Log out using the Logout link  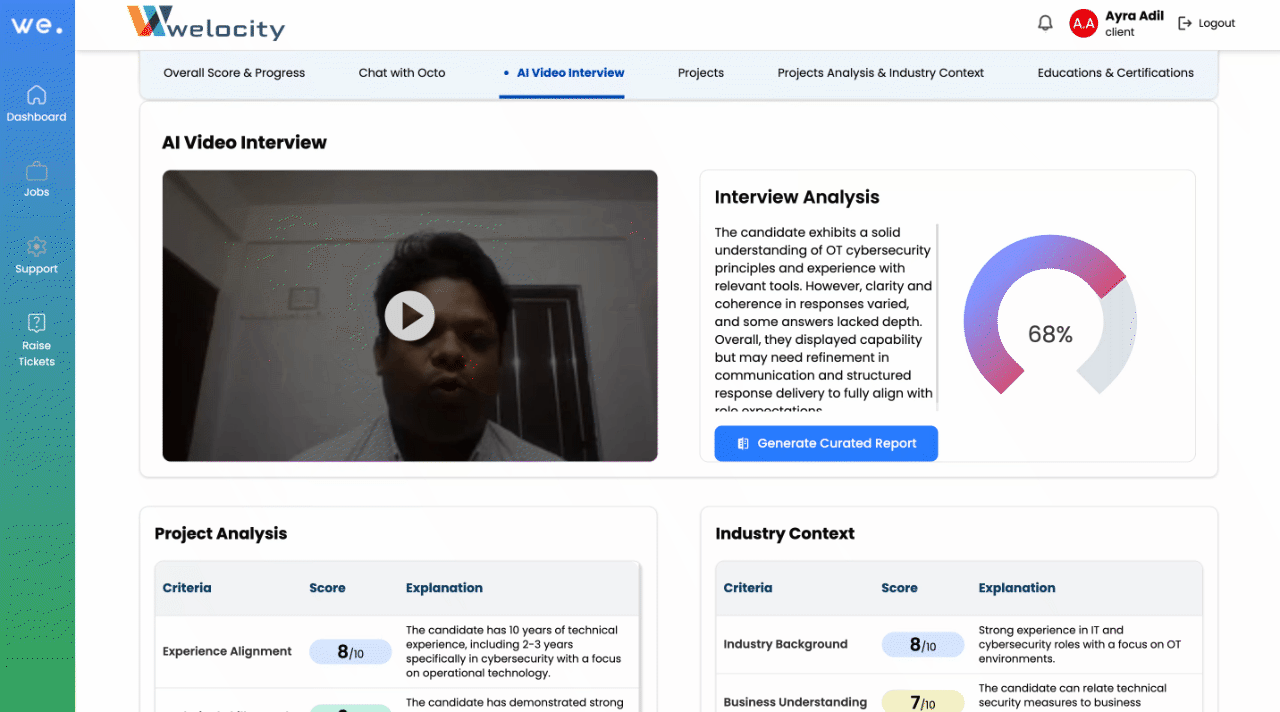[x=1207, y=23]
